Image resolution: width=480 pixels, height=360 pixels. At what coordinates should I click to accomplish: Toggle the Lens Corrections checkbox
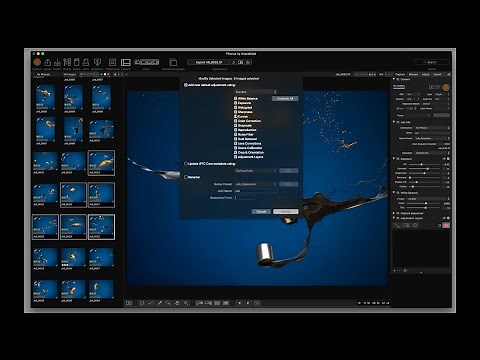(x=235, y=143)
